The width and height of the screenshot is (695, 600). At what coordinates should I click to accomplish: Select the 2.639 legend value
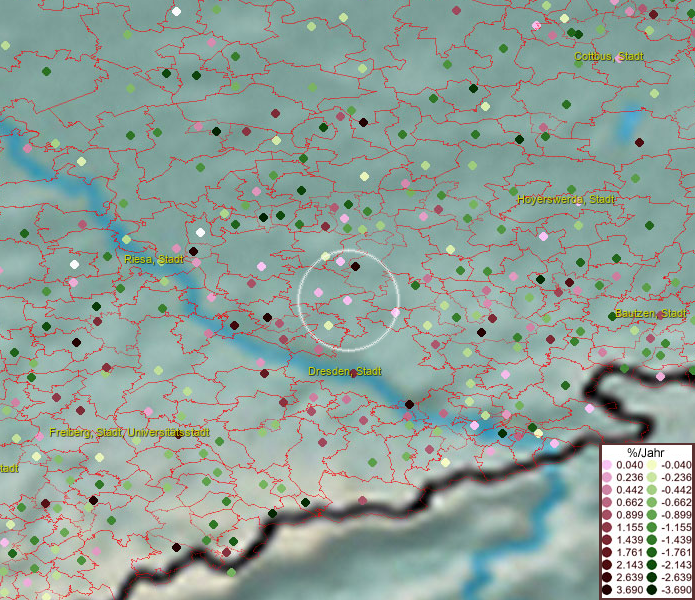pos(629,577)
